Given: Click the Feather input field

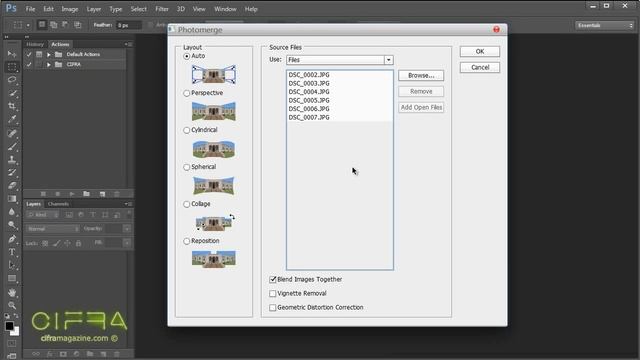Looking at the screenshot, I should [x=129, y=25].
